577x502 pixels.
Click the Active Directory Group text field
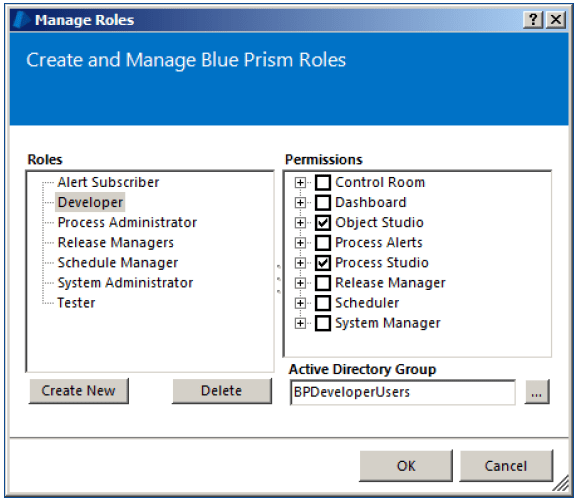click(403, 392)
